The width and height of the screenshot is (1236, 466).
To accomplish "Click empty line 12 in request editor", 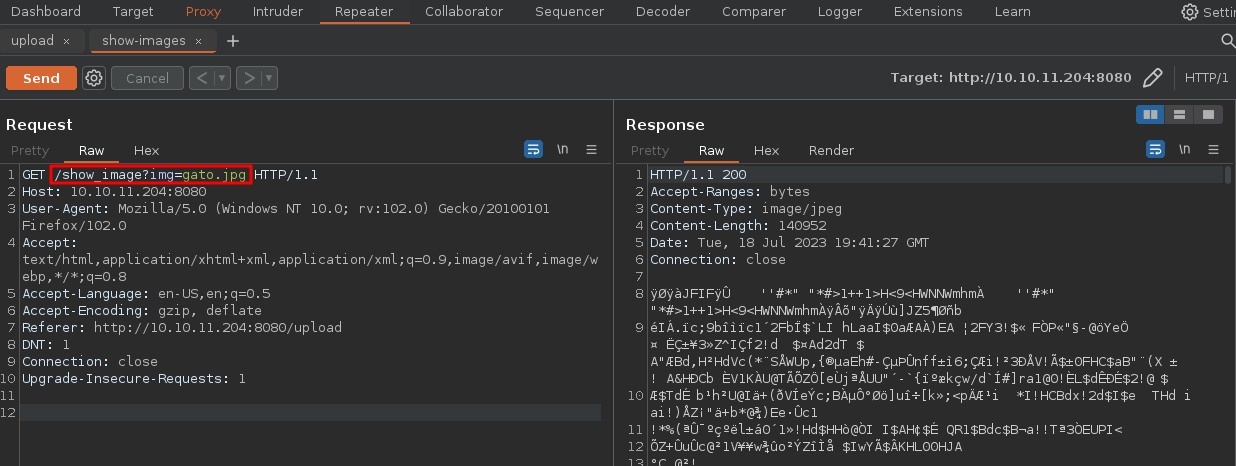I will pos(311,413).
